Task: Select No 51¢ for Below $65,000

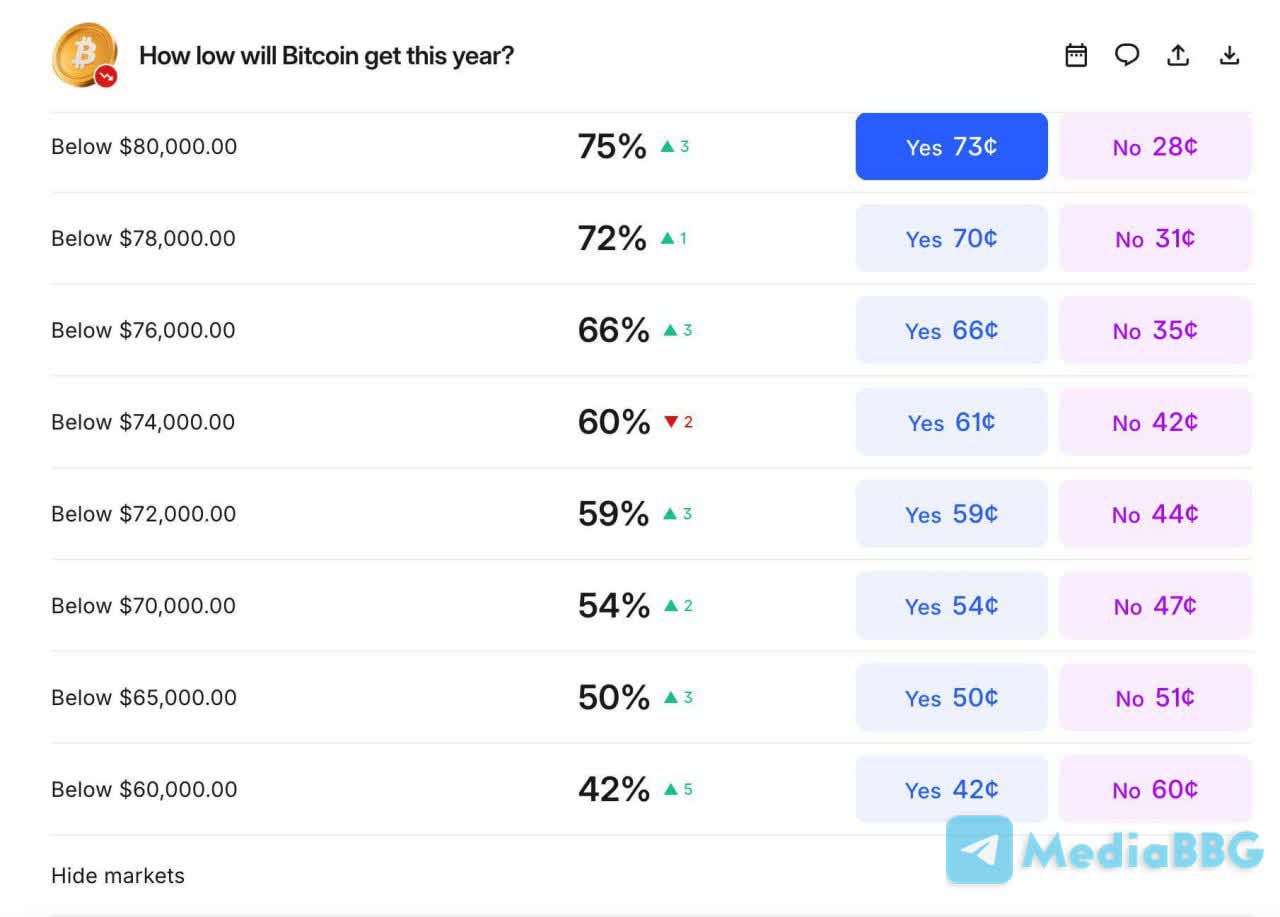Action: coord(1155,698)
